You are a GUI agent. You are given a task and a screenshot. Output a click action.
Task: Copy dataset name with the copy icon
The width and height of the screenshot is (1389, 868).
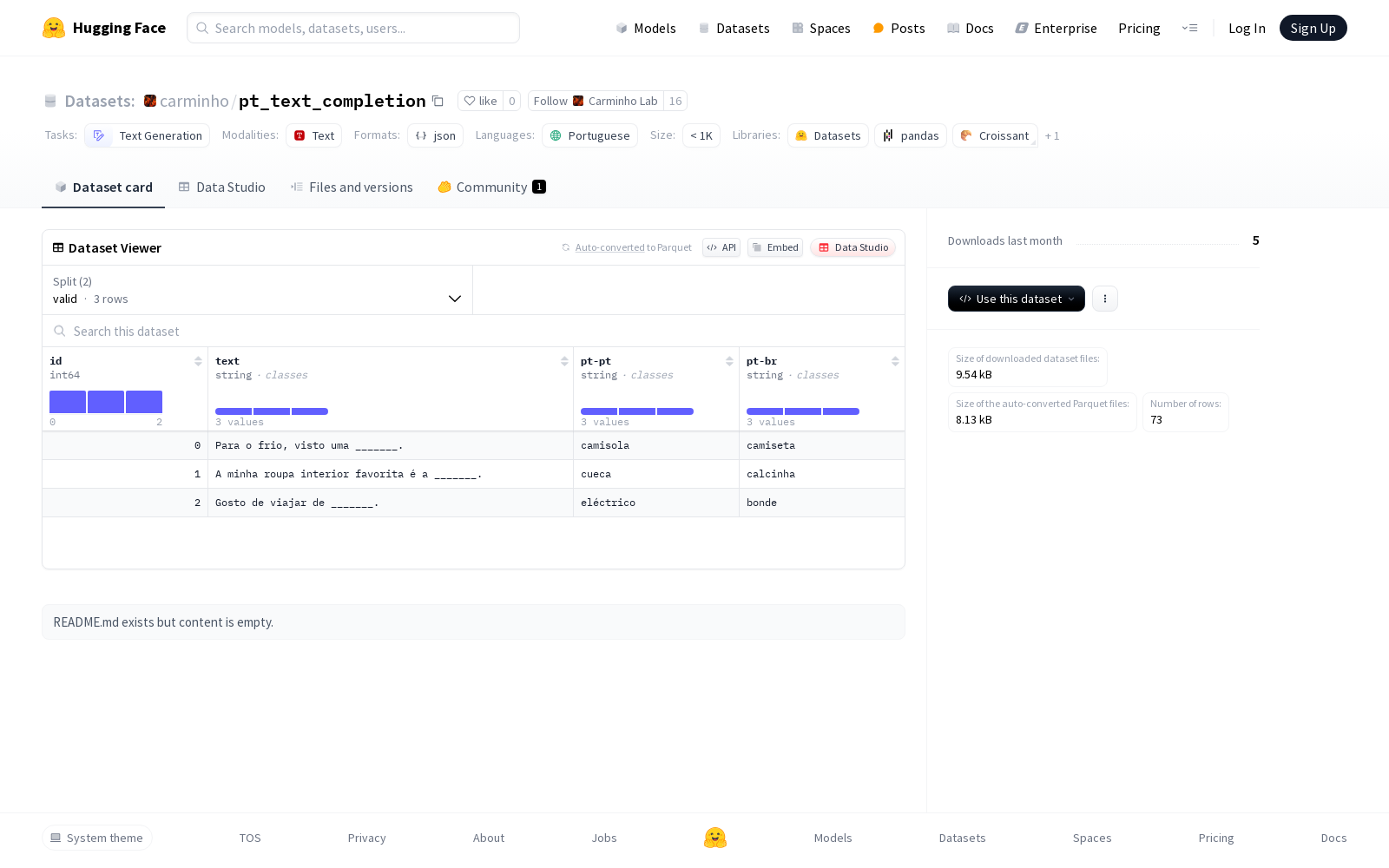[438, 101]
